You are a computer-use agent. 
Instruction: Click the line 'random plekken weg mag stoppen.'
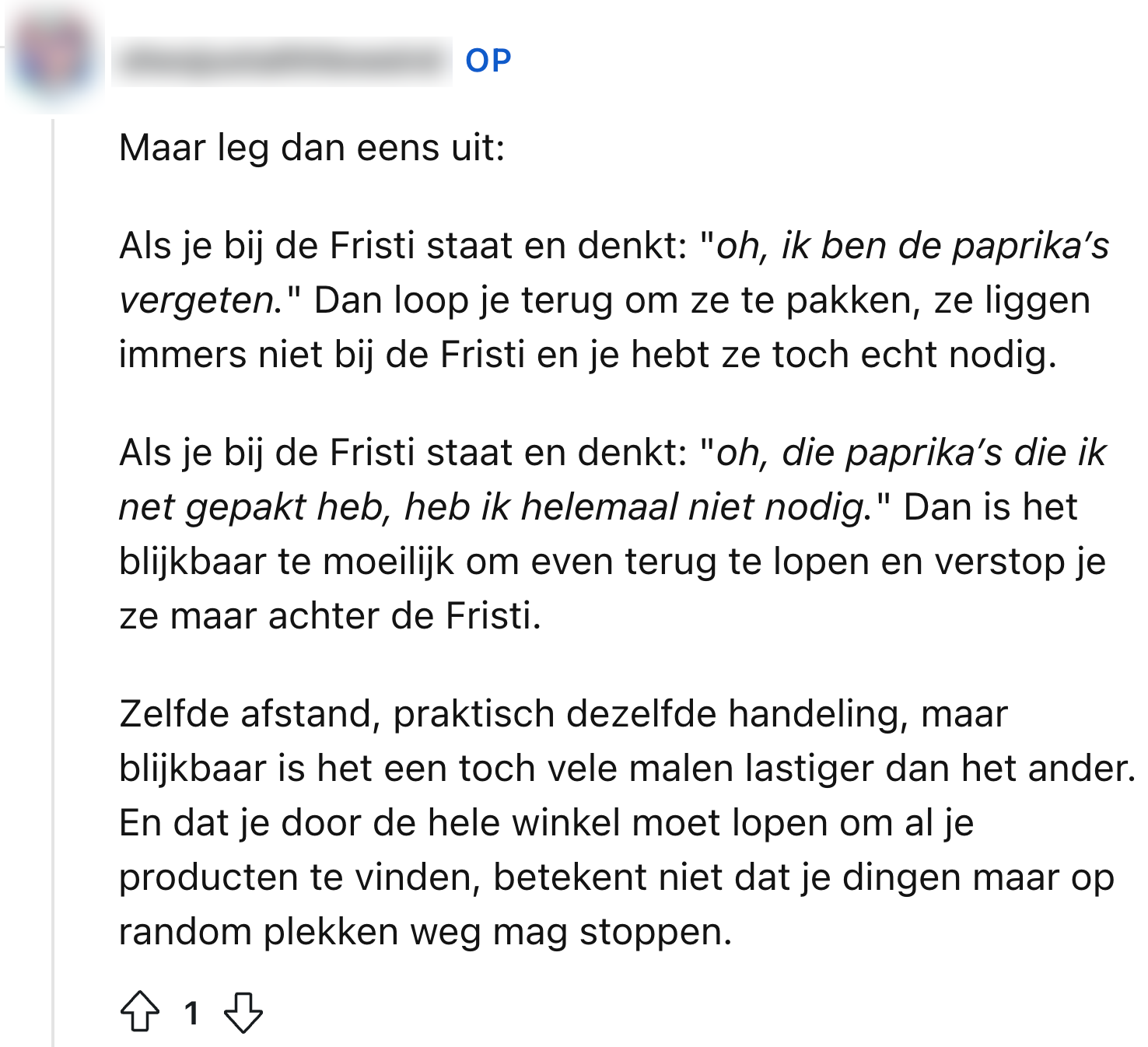coord(425,932)
